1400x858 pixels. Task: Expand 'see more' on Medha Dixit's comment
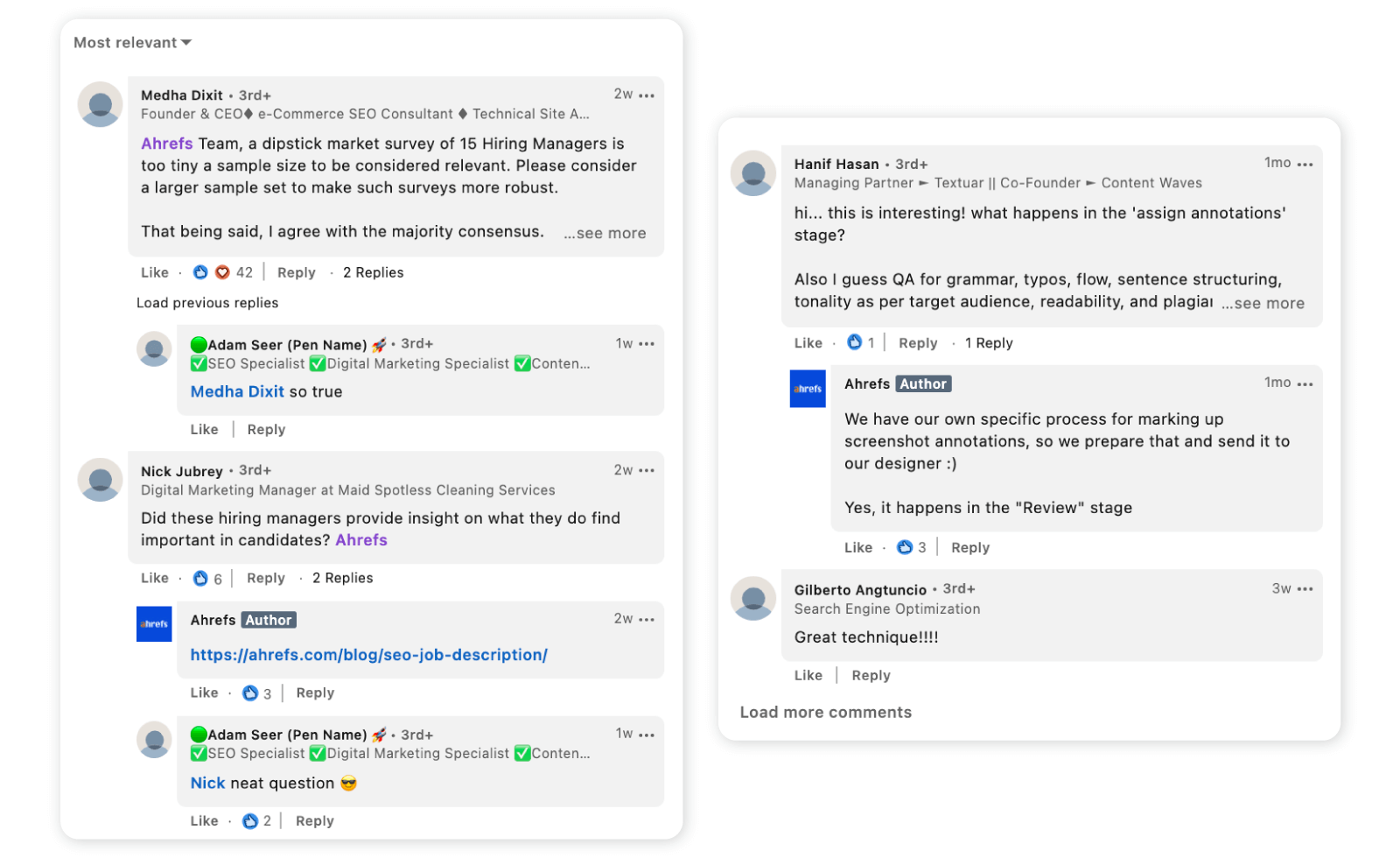[x=605, y=233]
